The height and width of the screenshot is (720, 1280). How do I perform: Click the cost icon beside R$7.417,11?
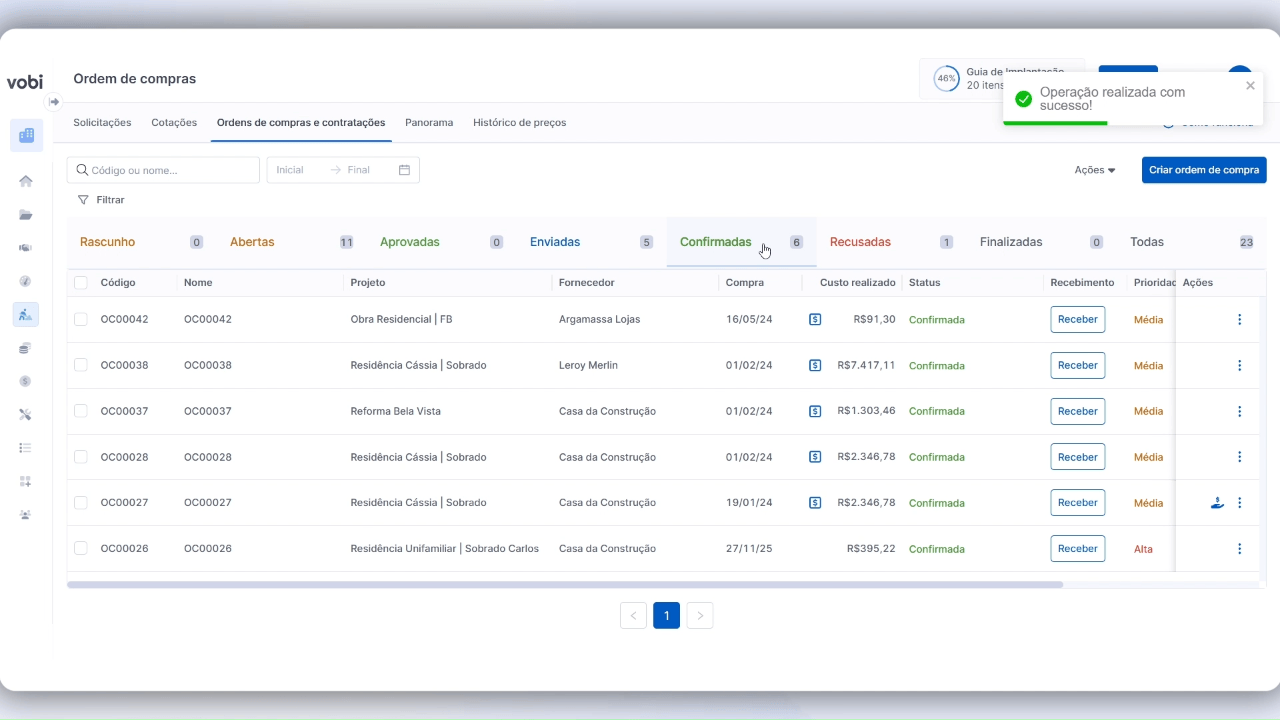coord(815,366)
